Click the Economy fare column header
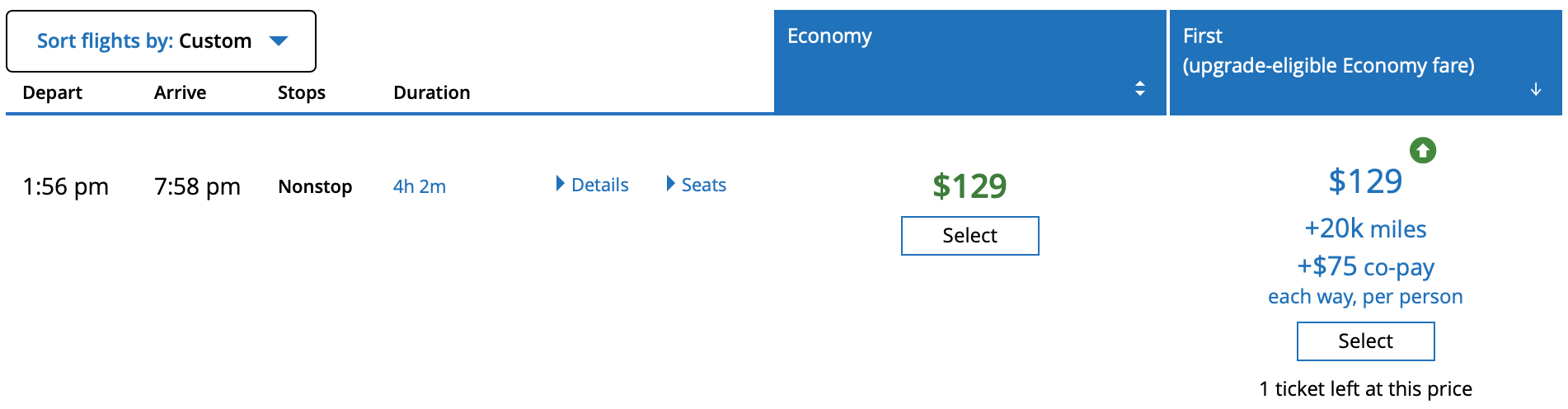1568x409 pixels. (x=829, y=36)
